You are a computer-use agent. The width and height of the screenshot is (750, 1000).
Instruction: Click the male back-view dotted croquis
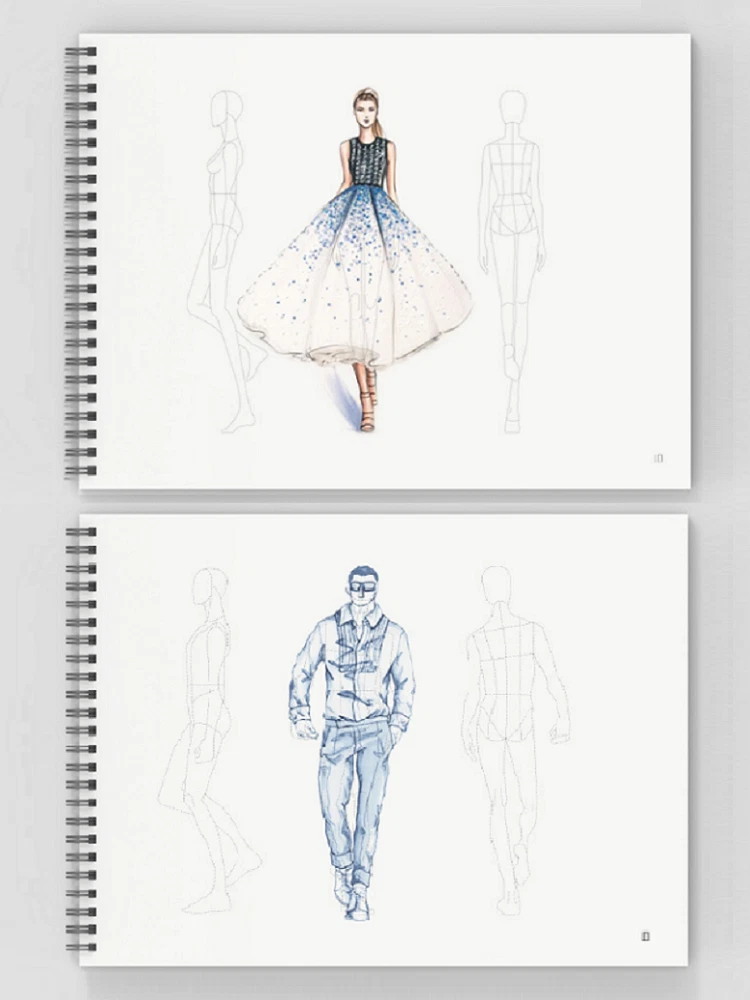point(515,740)
